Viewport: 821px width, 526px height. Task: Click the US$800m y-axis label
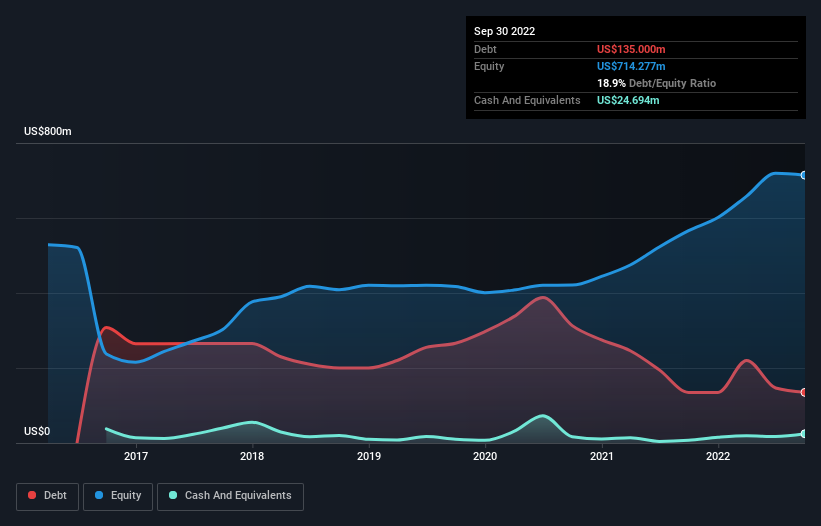(x=48, y=131)
